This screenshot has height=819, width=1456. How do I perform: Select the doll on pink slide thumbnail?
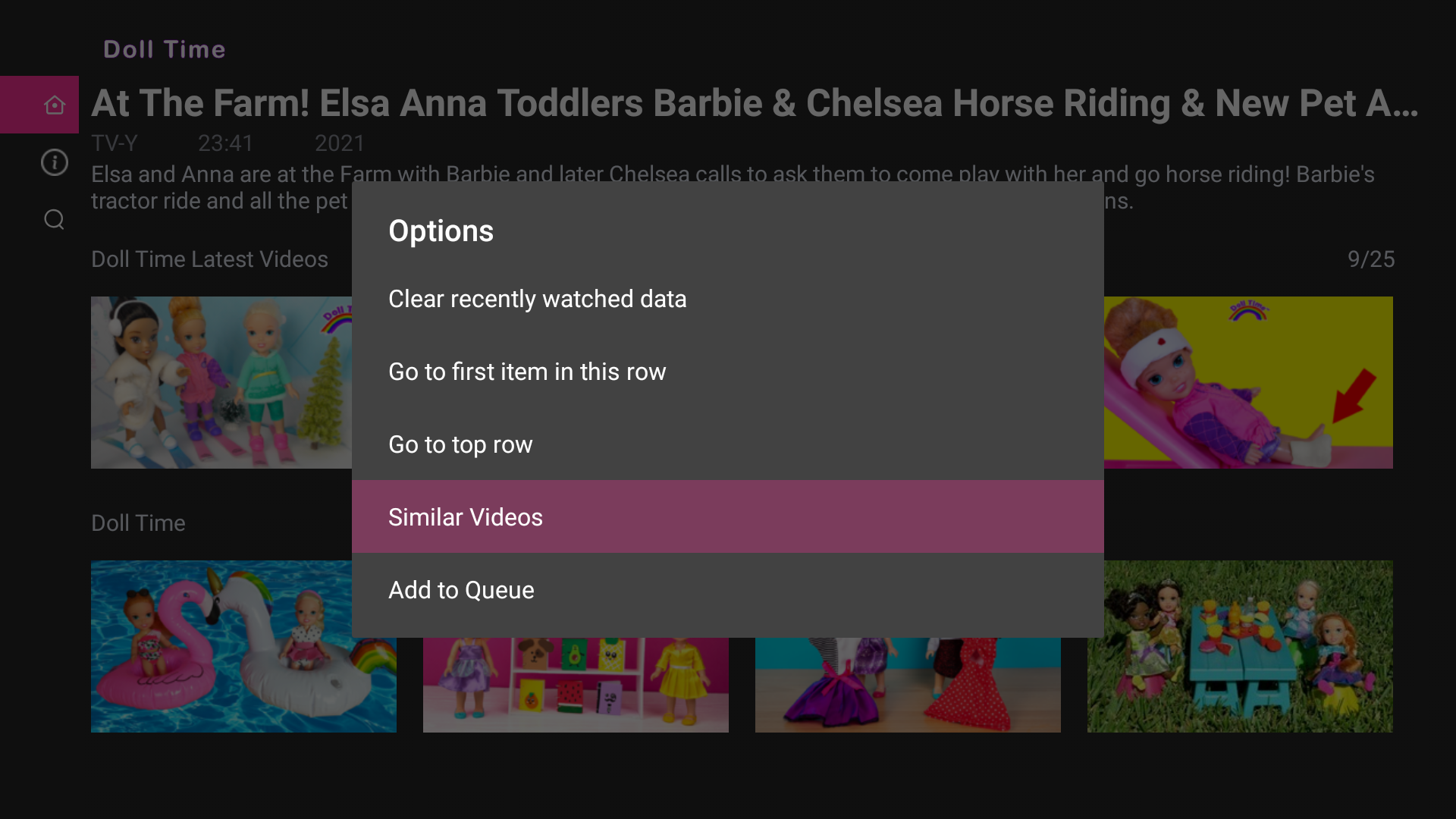pyautogui.click(x=1250, y=382)
